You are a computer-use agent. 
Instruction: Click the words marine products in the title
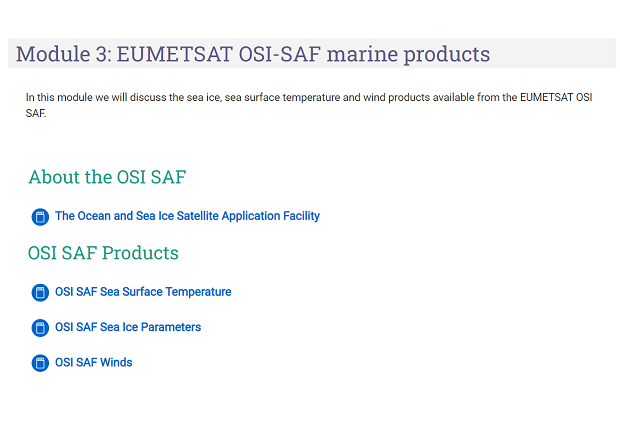408,55
